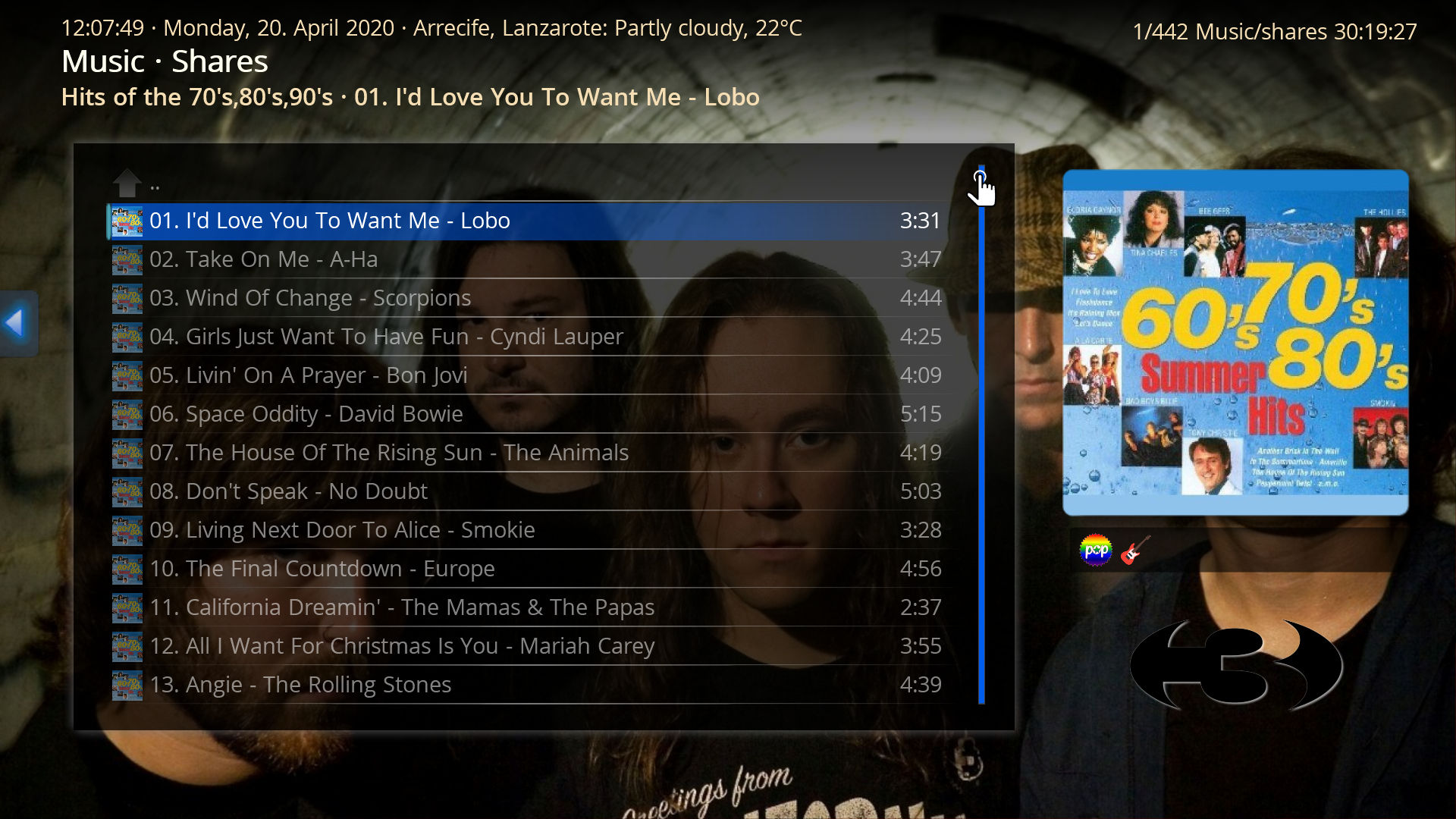The width and height of the screenshot is (1456, 819).
Task: Click the 60's 70's 80's album cover
Action: 1235,343
